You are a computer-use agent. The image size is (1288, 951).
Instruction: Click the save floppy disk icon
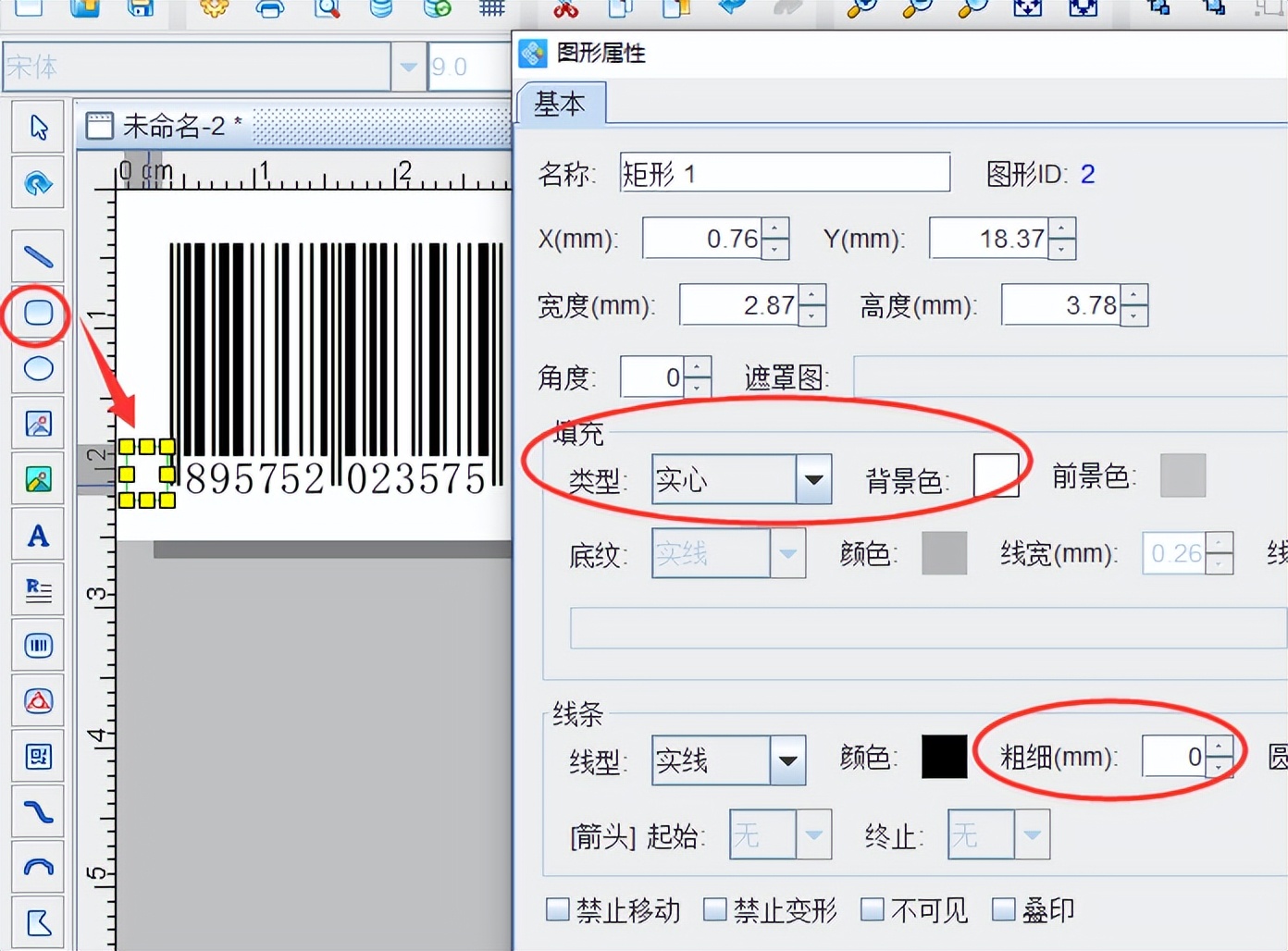(x=140, y=8)
